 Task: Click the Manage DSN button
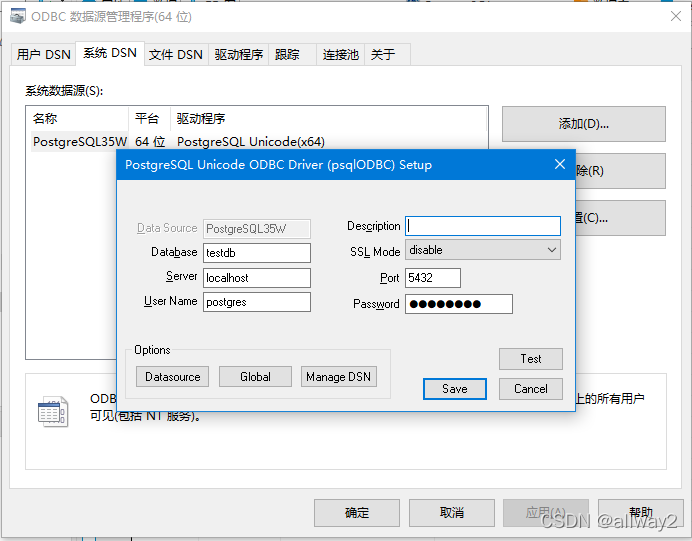338,376
